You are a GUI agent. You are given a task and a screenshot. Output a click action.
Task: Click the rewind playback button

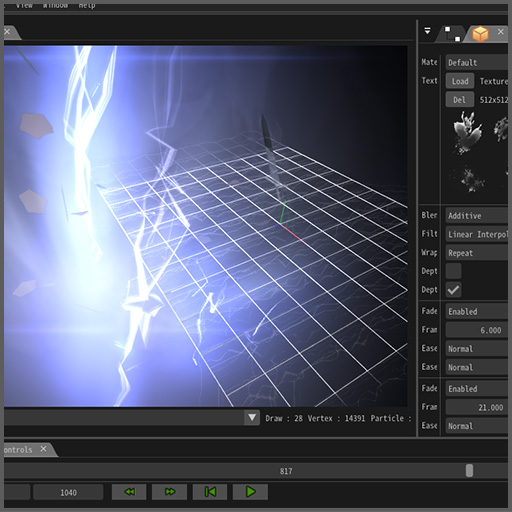coord(129,492)
